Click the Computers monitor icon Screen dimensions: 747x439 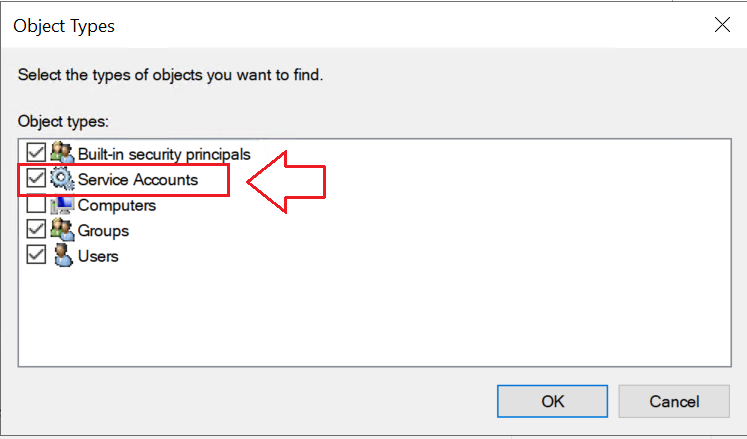[x=62, y=205]
